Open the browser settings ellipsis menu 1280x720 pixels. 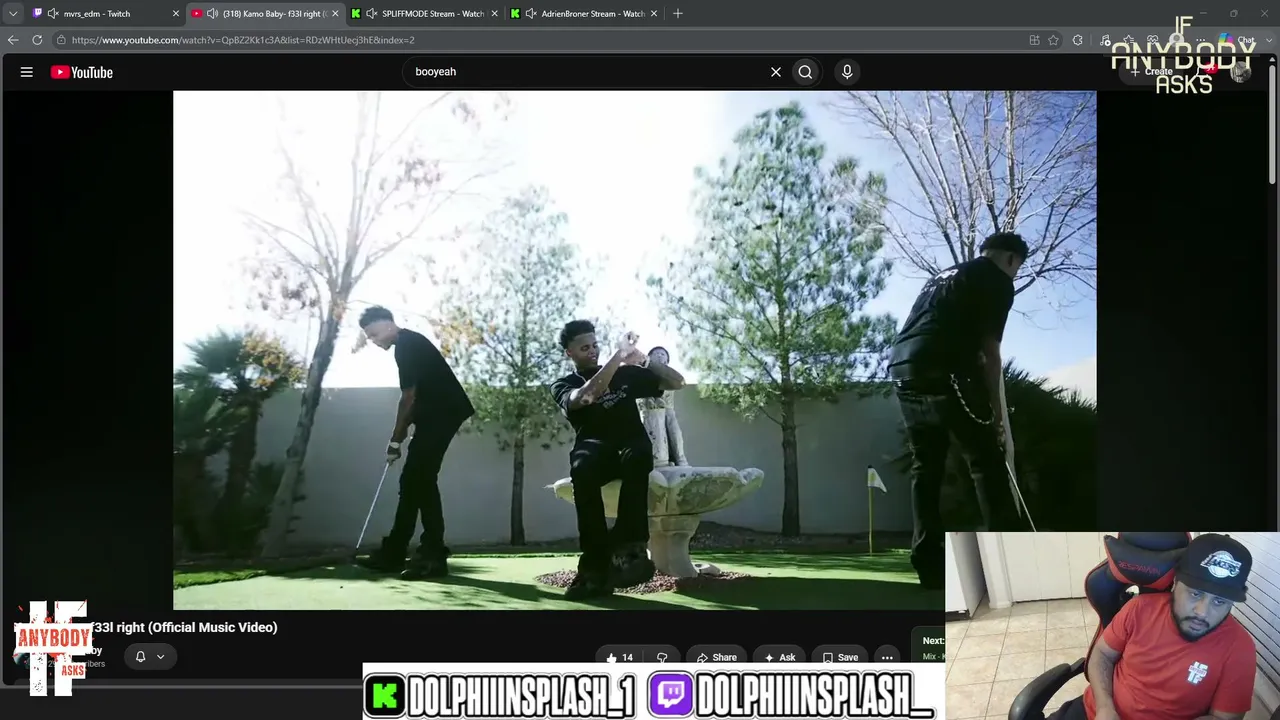(x=1201, y=40)
